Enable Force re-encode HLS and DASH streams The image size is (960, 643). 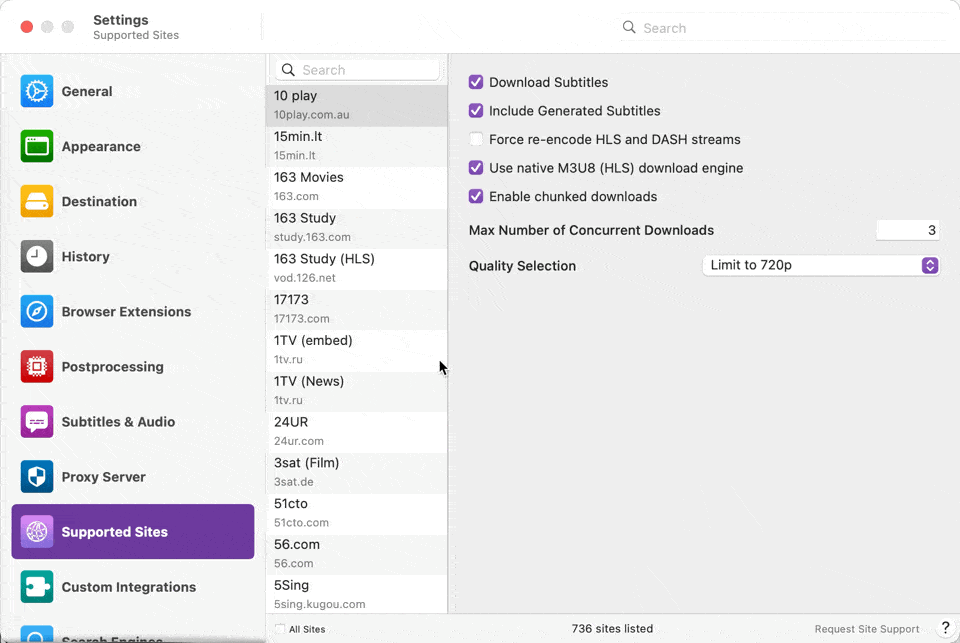coord(476,139)
